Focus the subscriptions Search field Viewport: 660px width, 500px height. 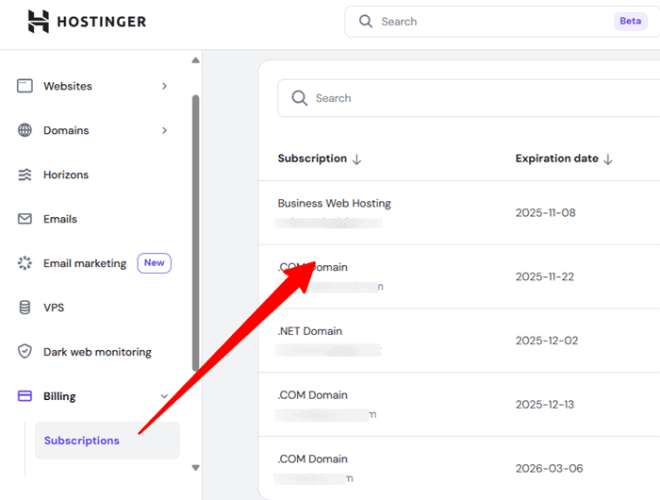pyautogui.click(x=468, y=98)
